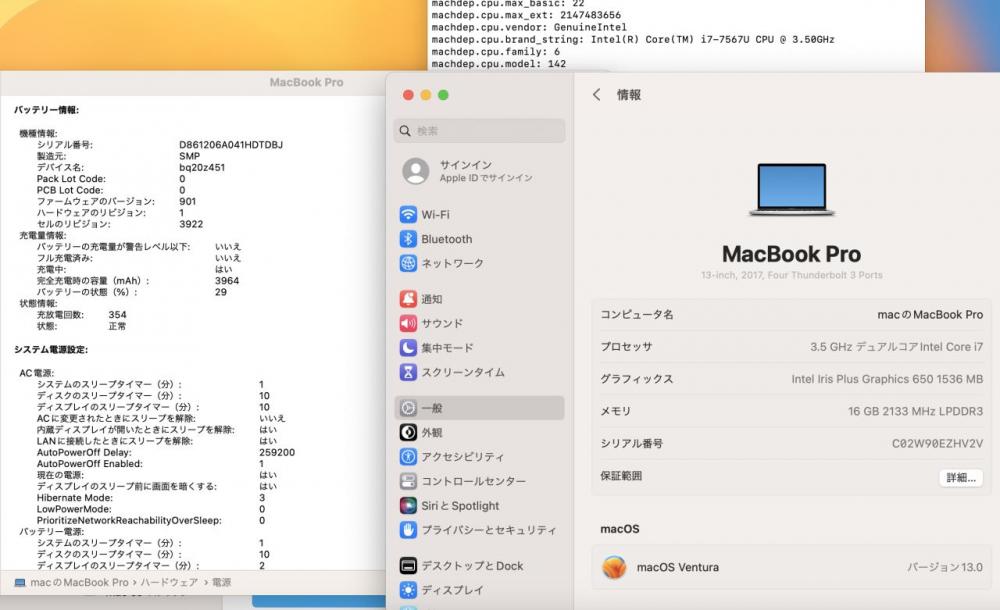1000x610 pixels.
Task: Minimize the System Settings window
Action: (425, 95)
